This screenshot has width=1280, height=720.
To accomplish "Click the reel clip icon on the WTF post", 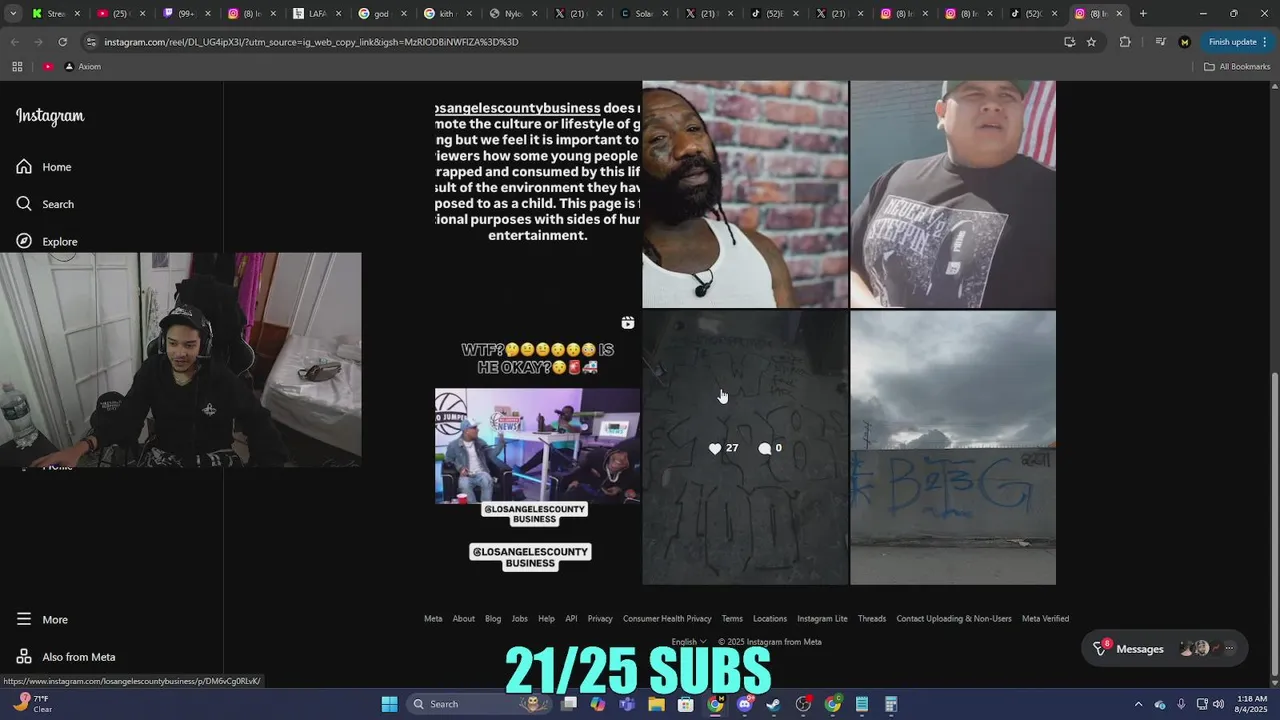I will click(x=627, y=323).
